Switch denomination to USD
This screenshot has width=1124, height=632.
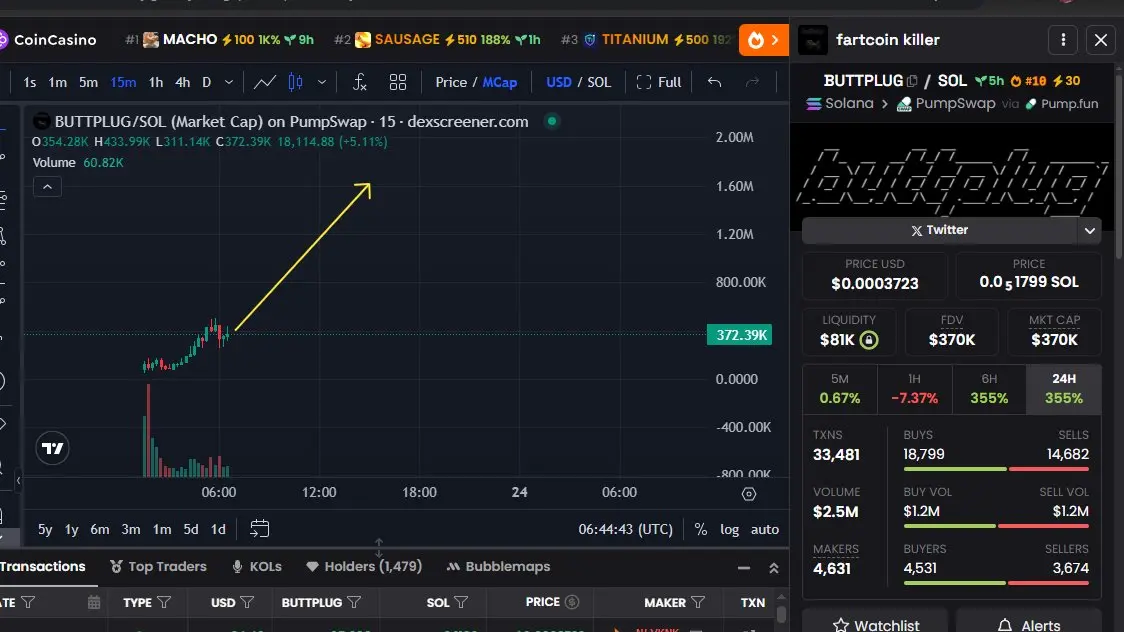click(558, 82)
